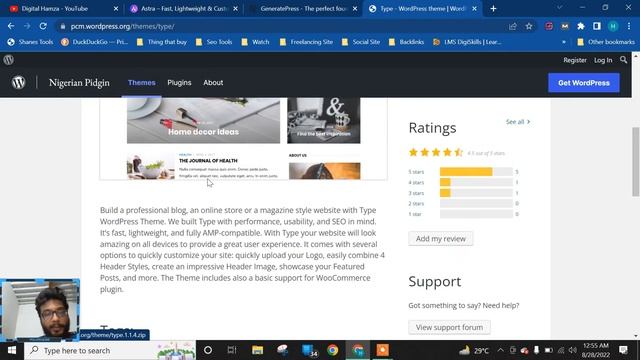Screen dimensions: 640x360
Task: Go back with the browser back arrow
Action: [11, 26]
